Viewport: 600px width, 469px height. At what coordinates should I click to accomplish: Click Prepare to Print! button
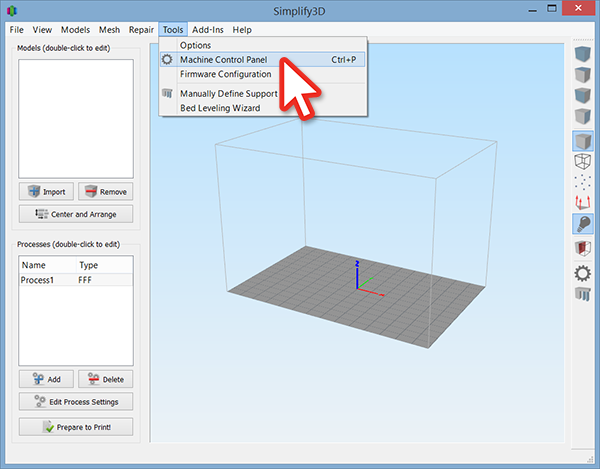[76, 427]
